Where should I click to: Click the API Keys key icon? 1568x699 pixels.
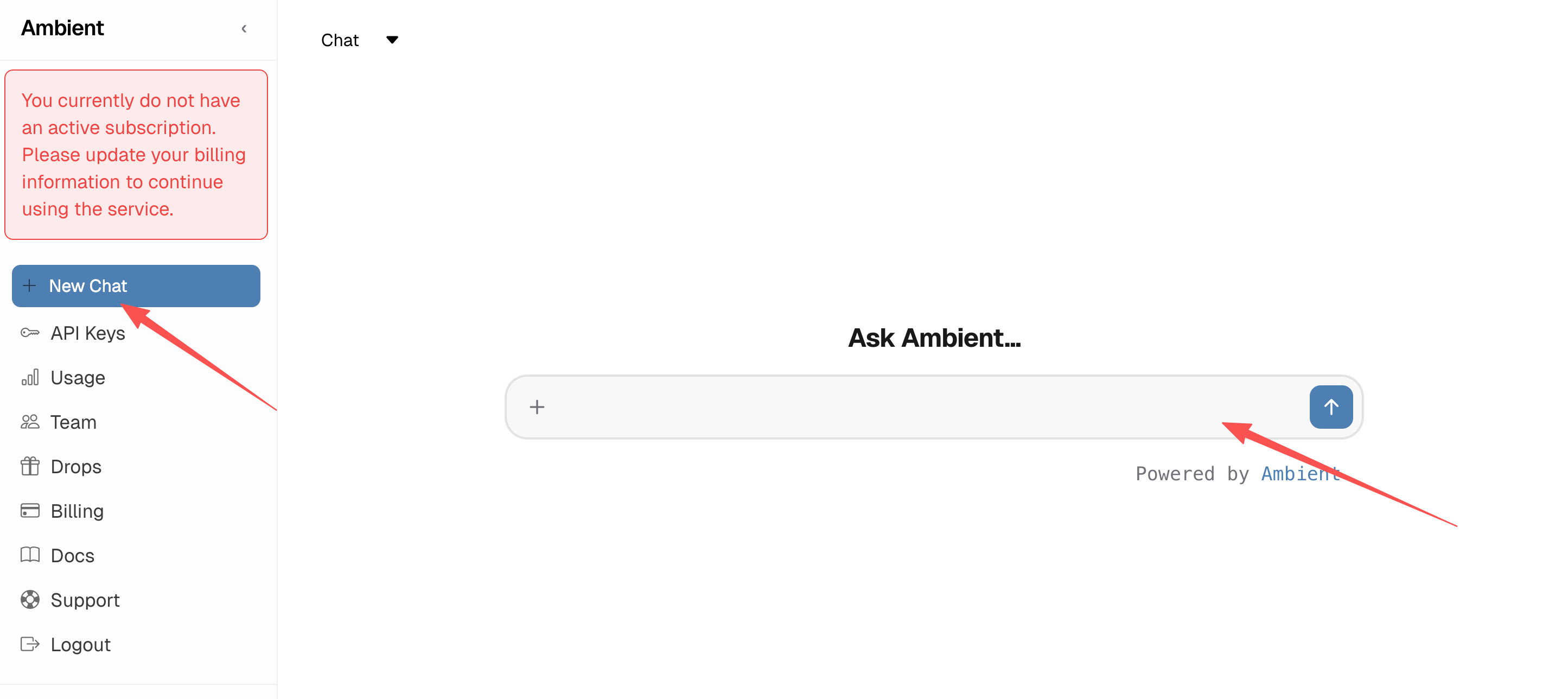click(x=30, y=333)
